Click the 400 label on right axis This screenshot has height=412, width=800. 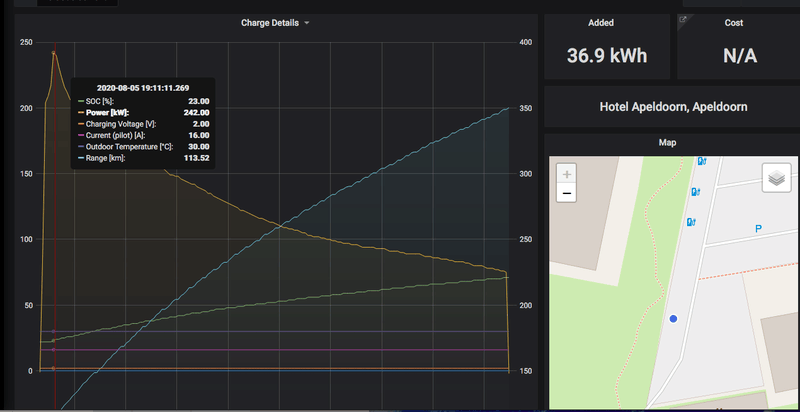(525, 42)
